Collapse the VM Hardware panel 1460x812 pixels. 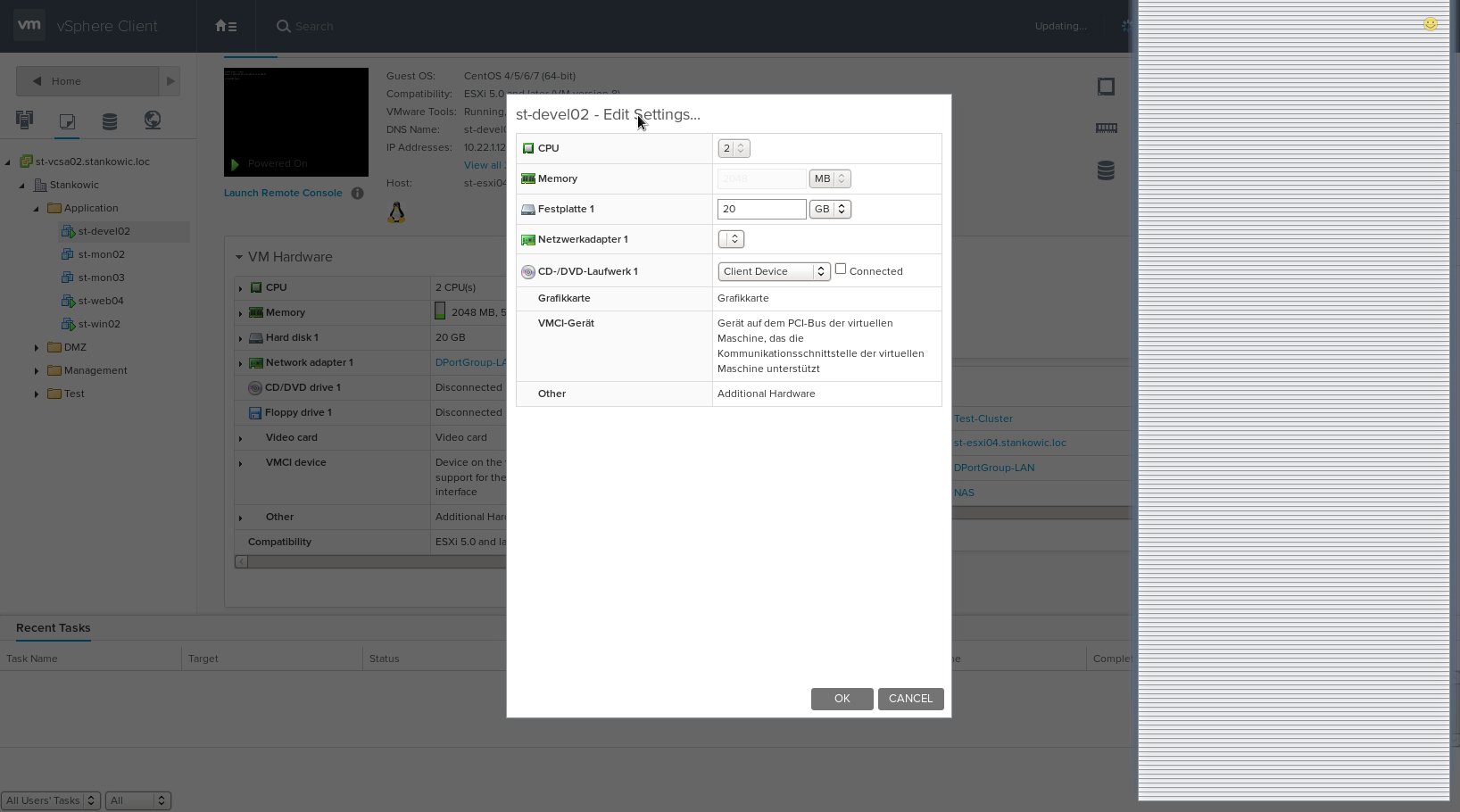click(239, 257)
